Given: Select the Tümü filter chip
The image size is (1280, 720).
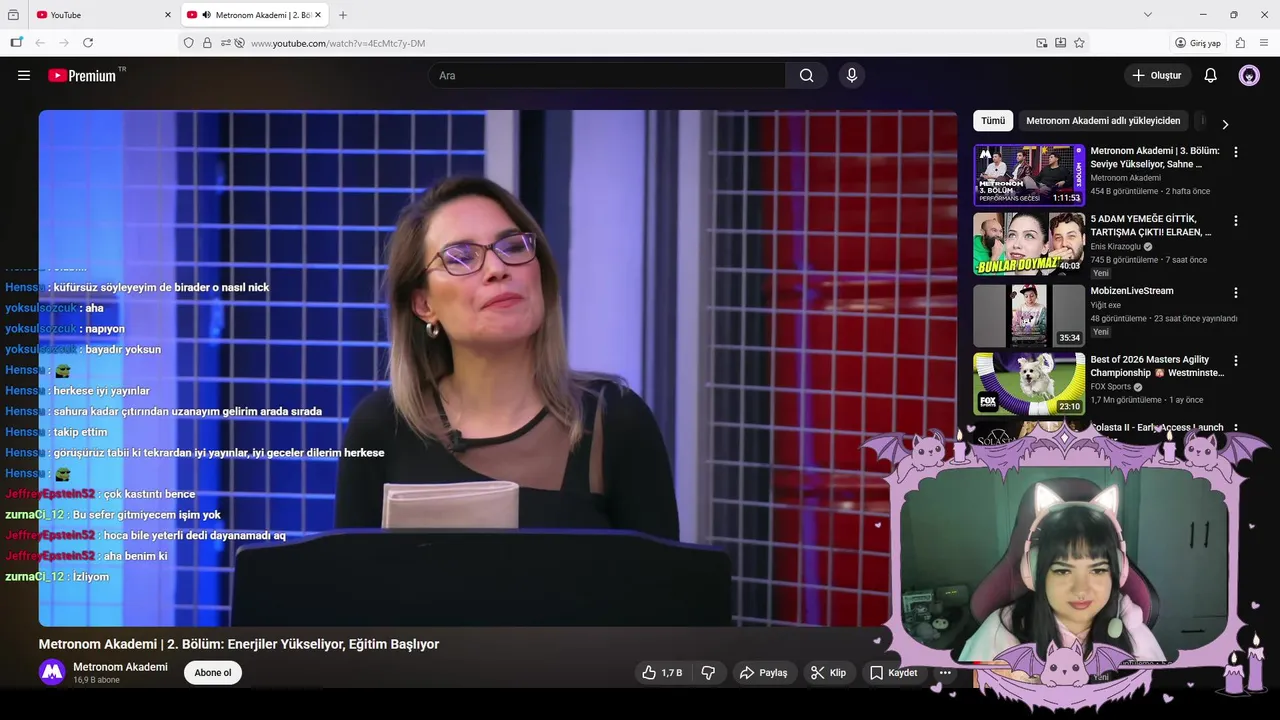Looking at the screenshot, I should coord(993,121).
